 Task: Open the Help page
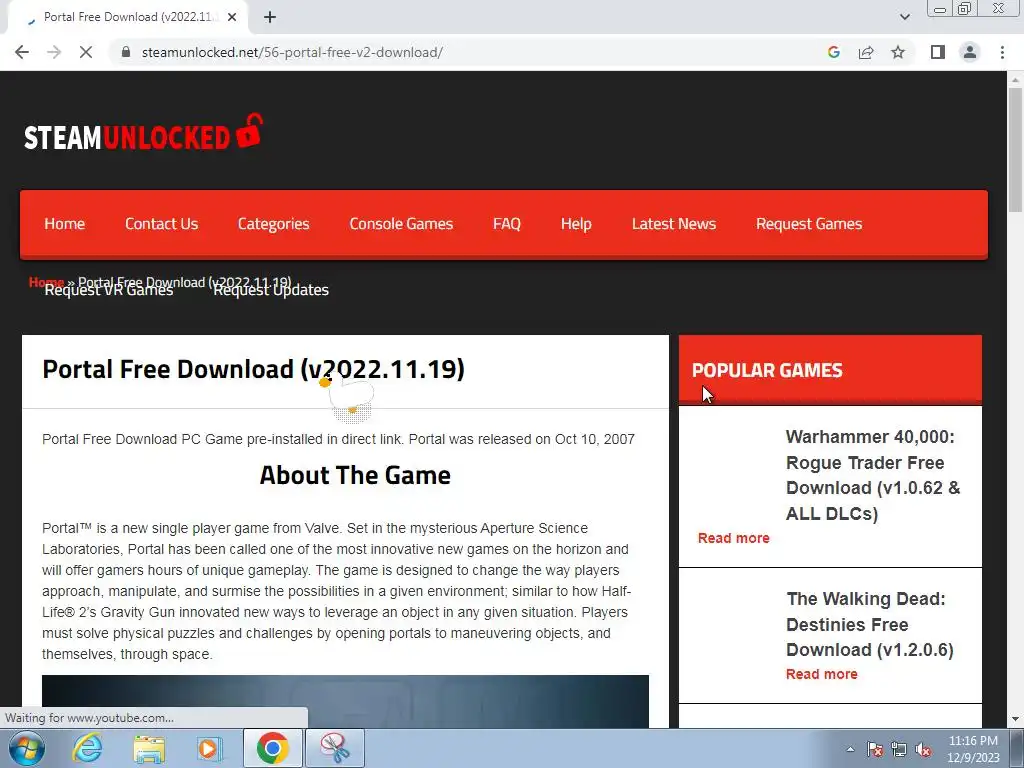pos(576,224)
